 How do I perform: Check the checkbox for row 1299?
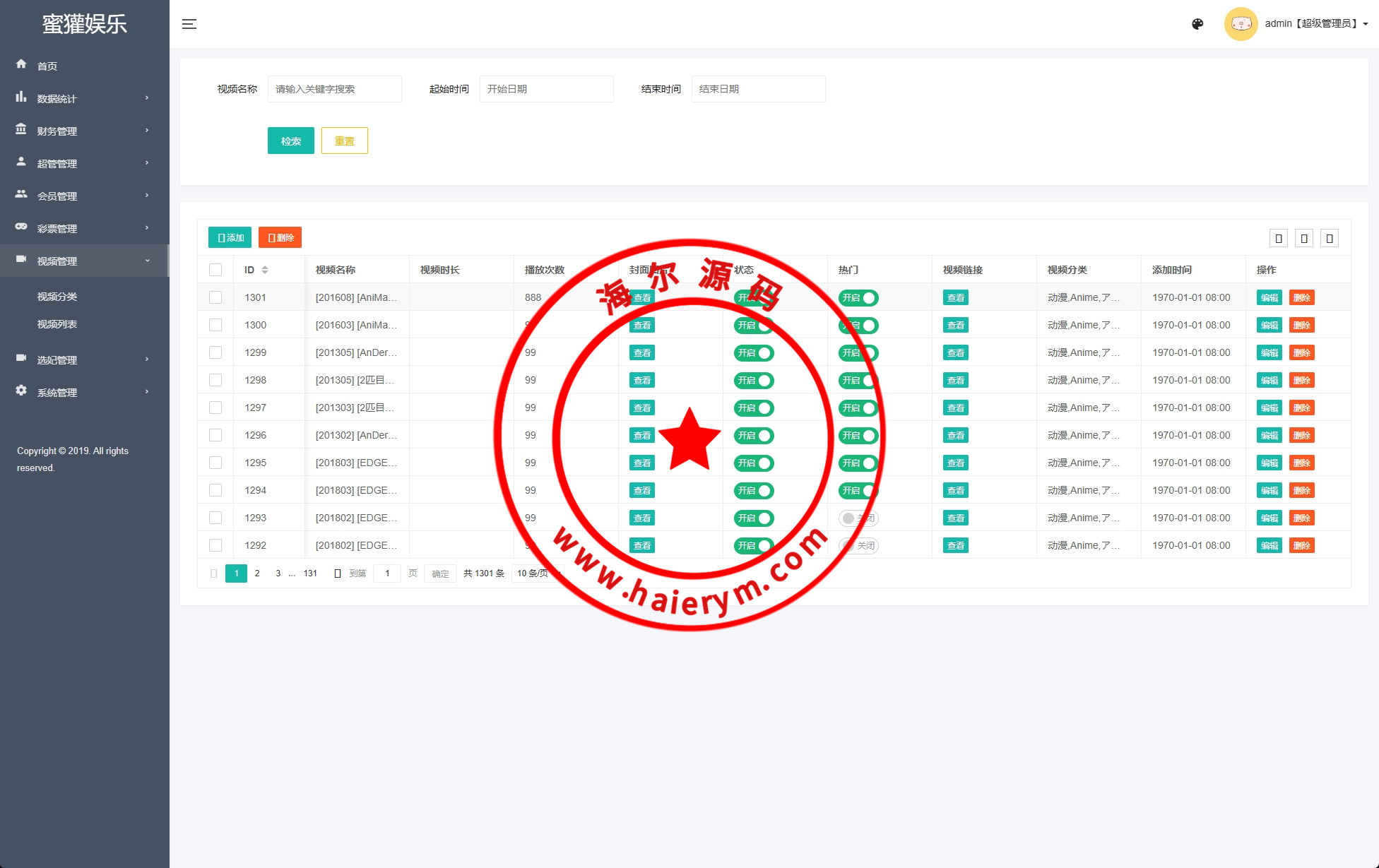(x=215, y=352)
